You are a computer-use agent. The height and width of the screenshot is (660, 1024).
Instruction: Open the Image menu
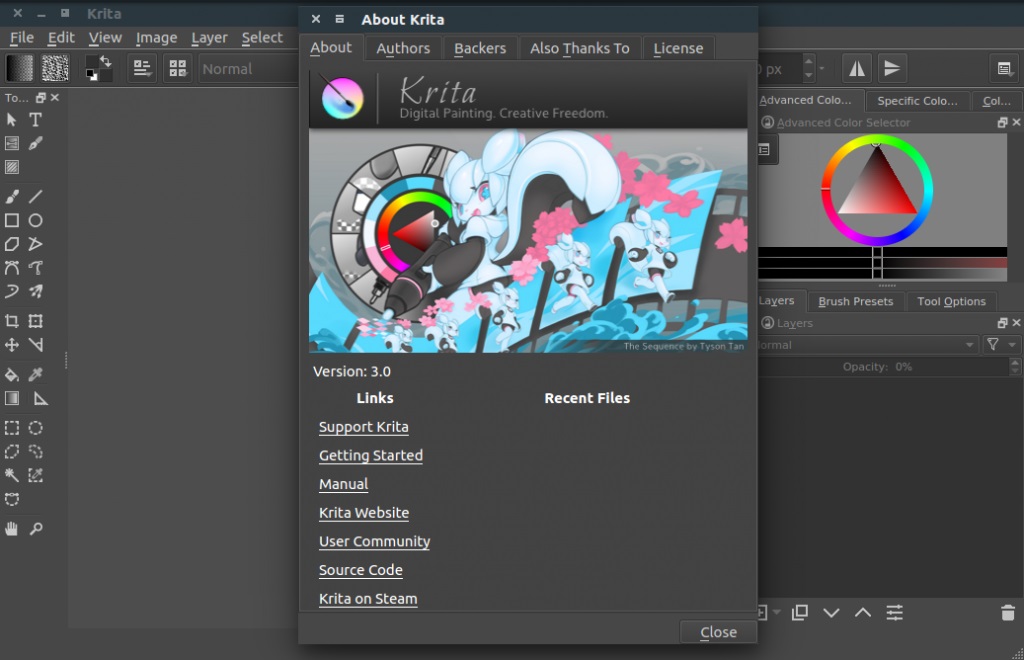(157, 38)
